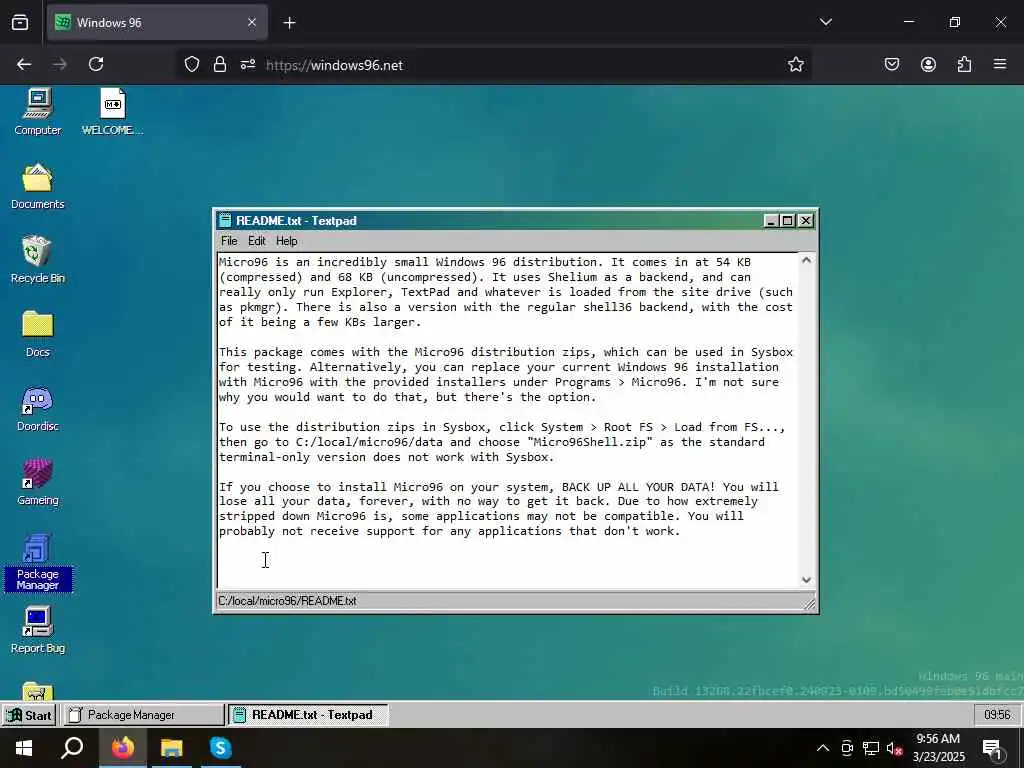Image resolution: width=1024 pixels, height=768 pixels.
Task: Expand the list all tabs chevron
Action: [x=825, y=22]
